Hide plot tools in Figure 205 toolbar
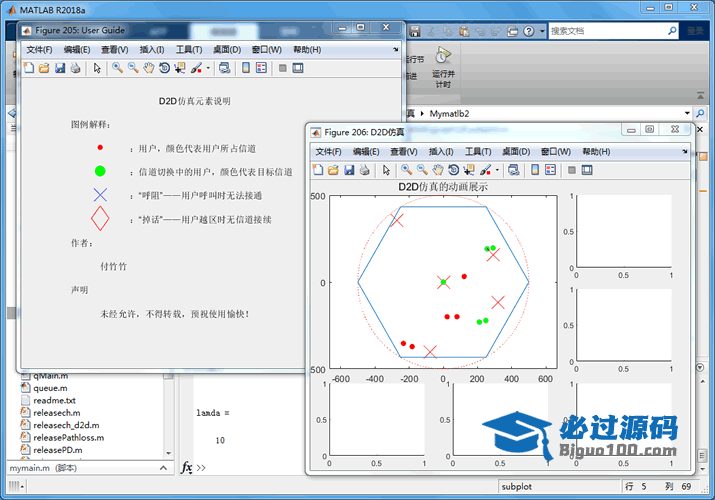Screen dimensions: 715x500 [x=283, y=68]
